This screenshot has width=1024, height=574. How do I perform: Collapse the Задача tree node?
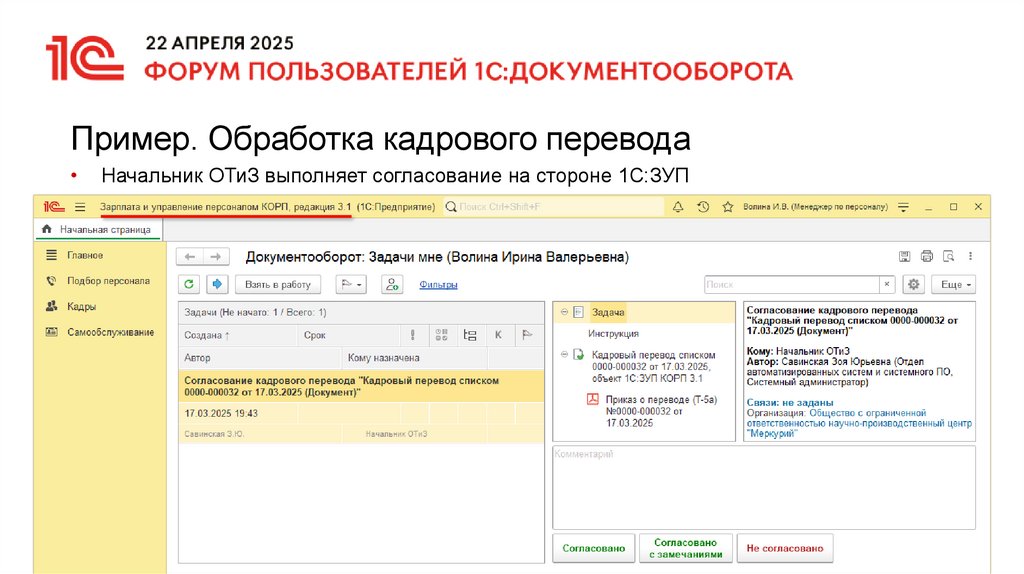click(x=564, y=312)
